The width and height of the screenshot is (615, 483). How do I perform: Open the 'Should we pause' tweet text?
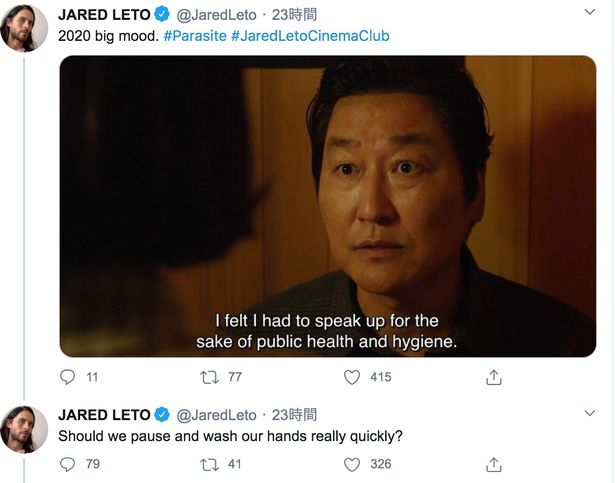231,436
